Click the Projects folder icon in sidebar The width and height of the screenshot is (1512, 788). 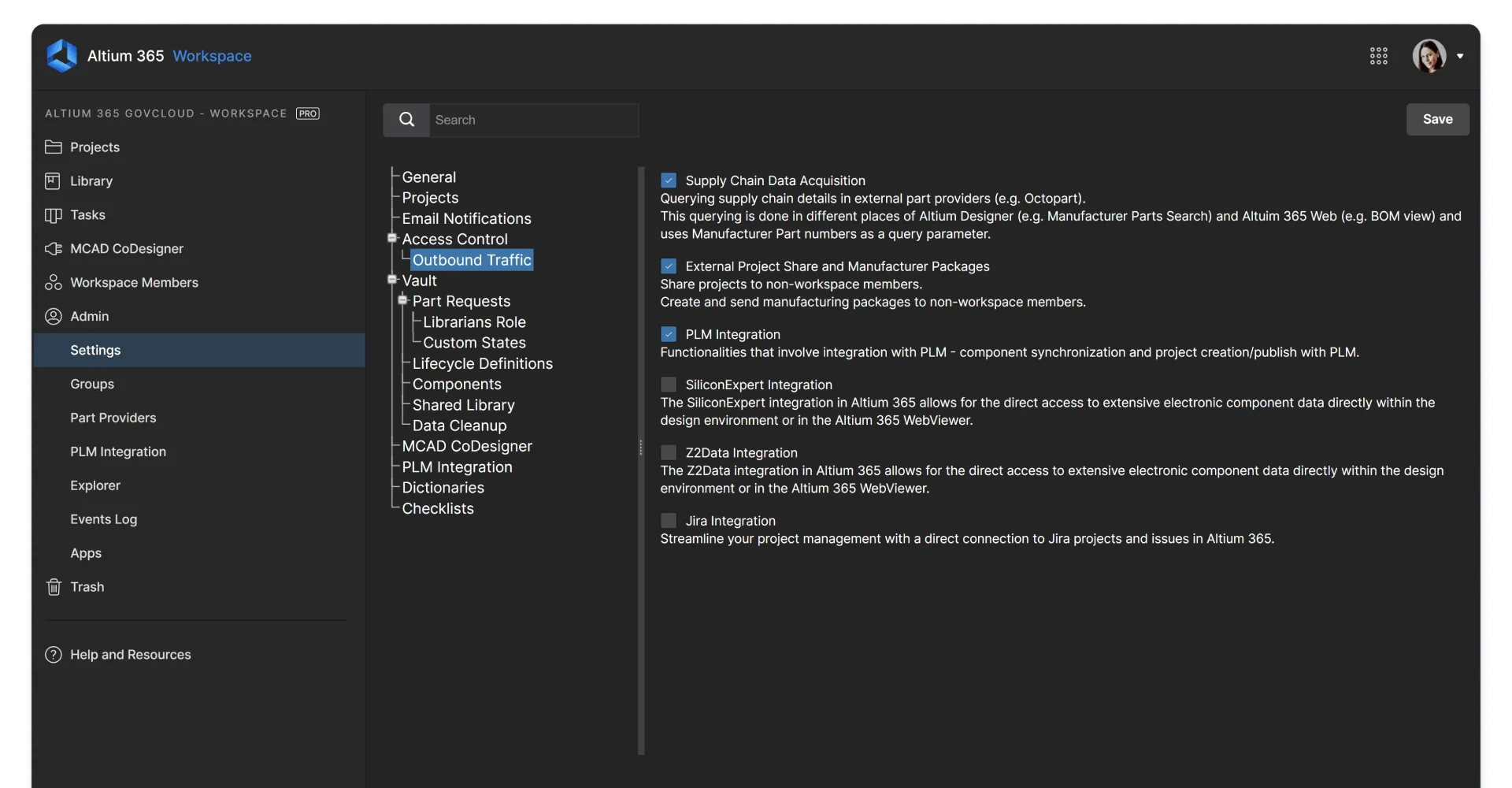click(54, 147)
